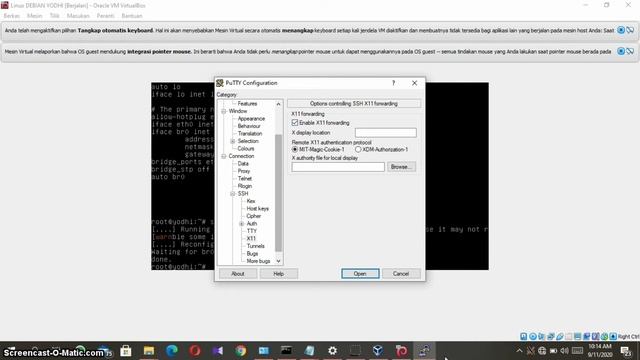Open the Settings gear icon in taskbar
640x360 pixels.
(333, 351)
